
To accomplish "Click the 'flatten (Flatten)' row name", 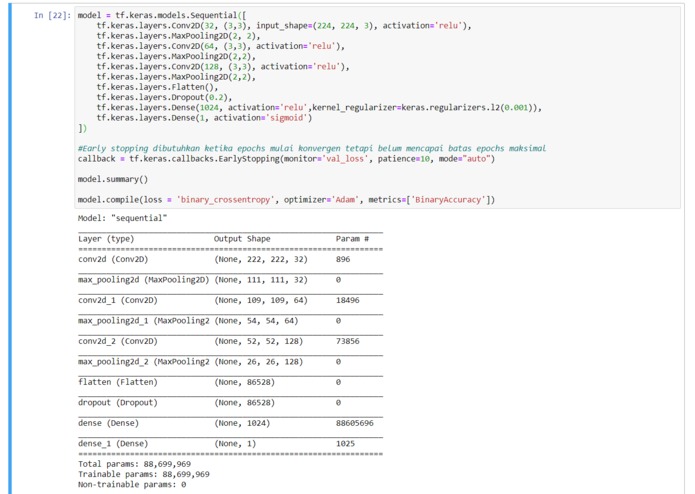I will (x=118, y=382).
